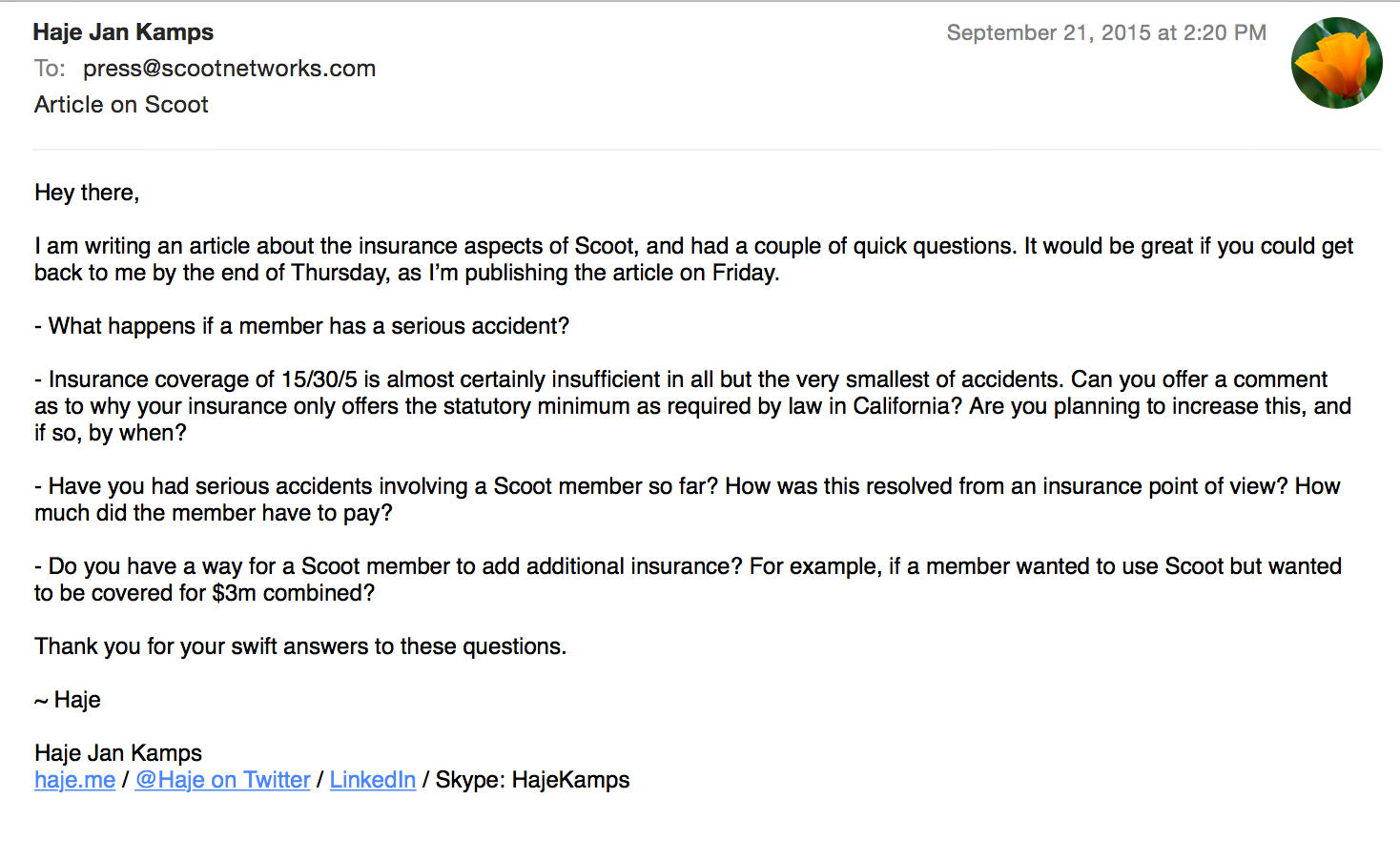Screen dimensions: 1400x860
Task: Open the LinkedIn link in the signature
Action: pyautogui.click(x=372, y=780)
